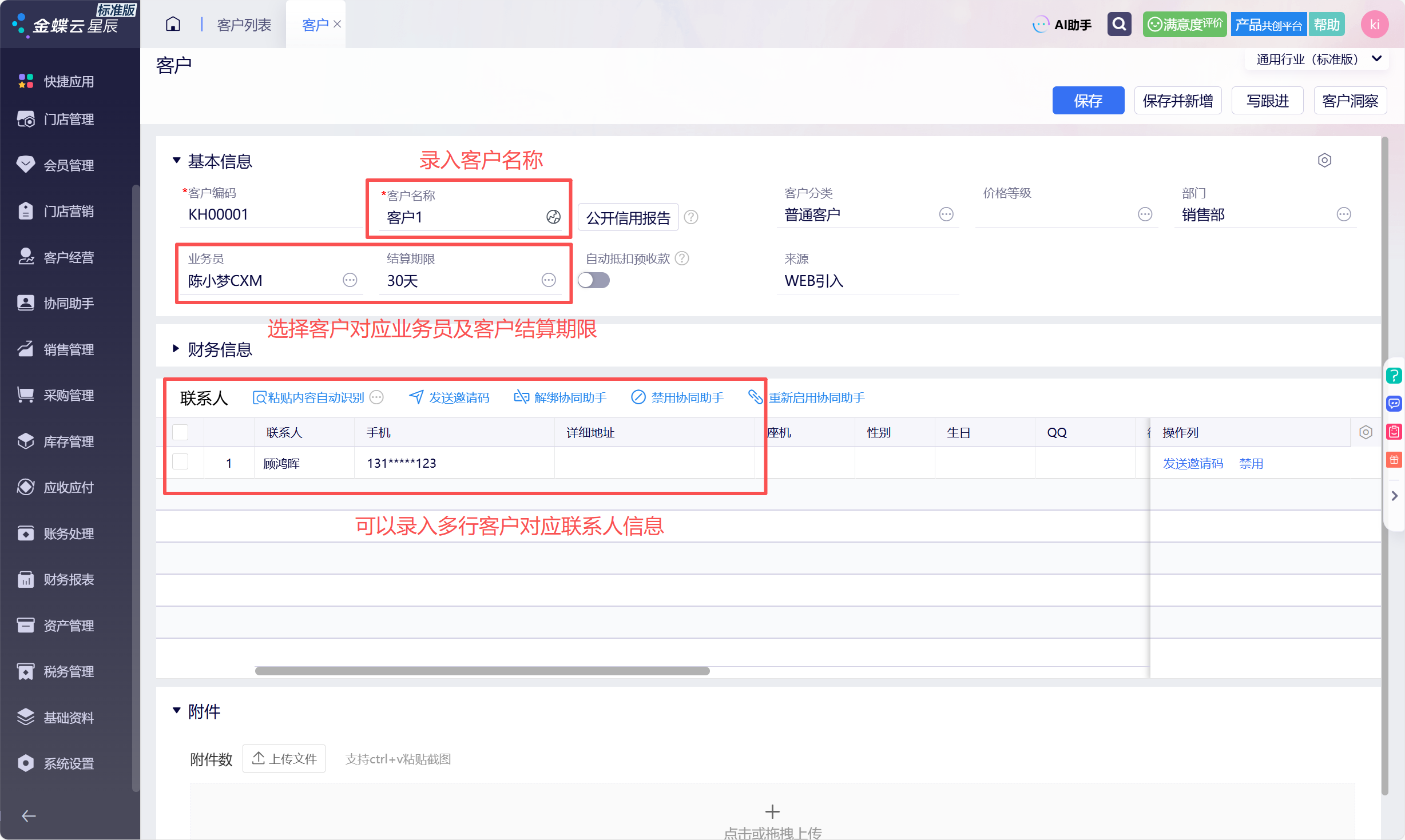
Task: Collapse the sidebar with the back arrow
Action: [x=29, y=816]
